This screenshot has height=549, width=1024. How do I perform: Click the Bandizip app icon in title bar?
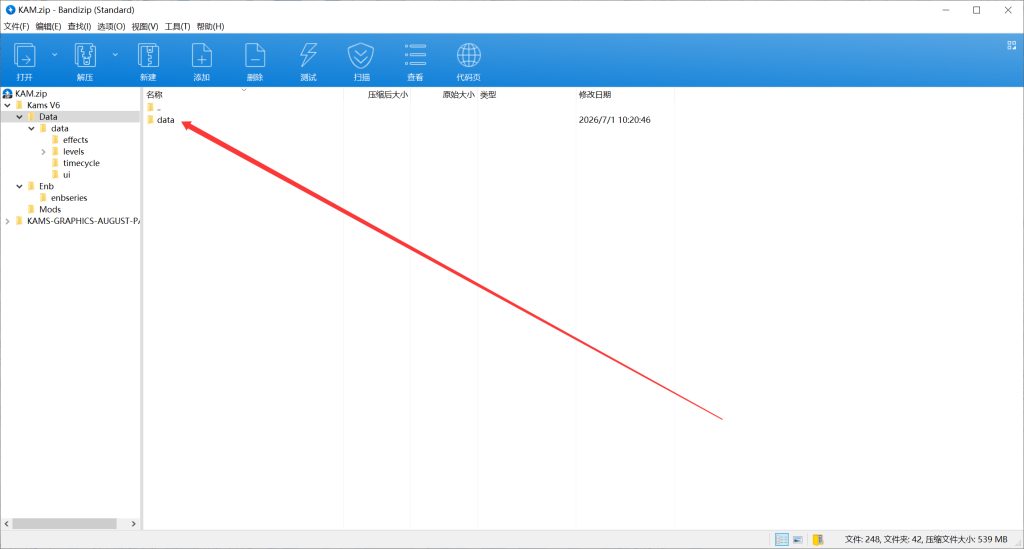point(10,10)
